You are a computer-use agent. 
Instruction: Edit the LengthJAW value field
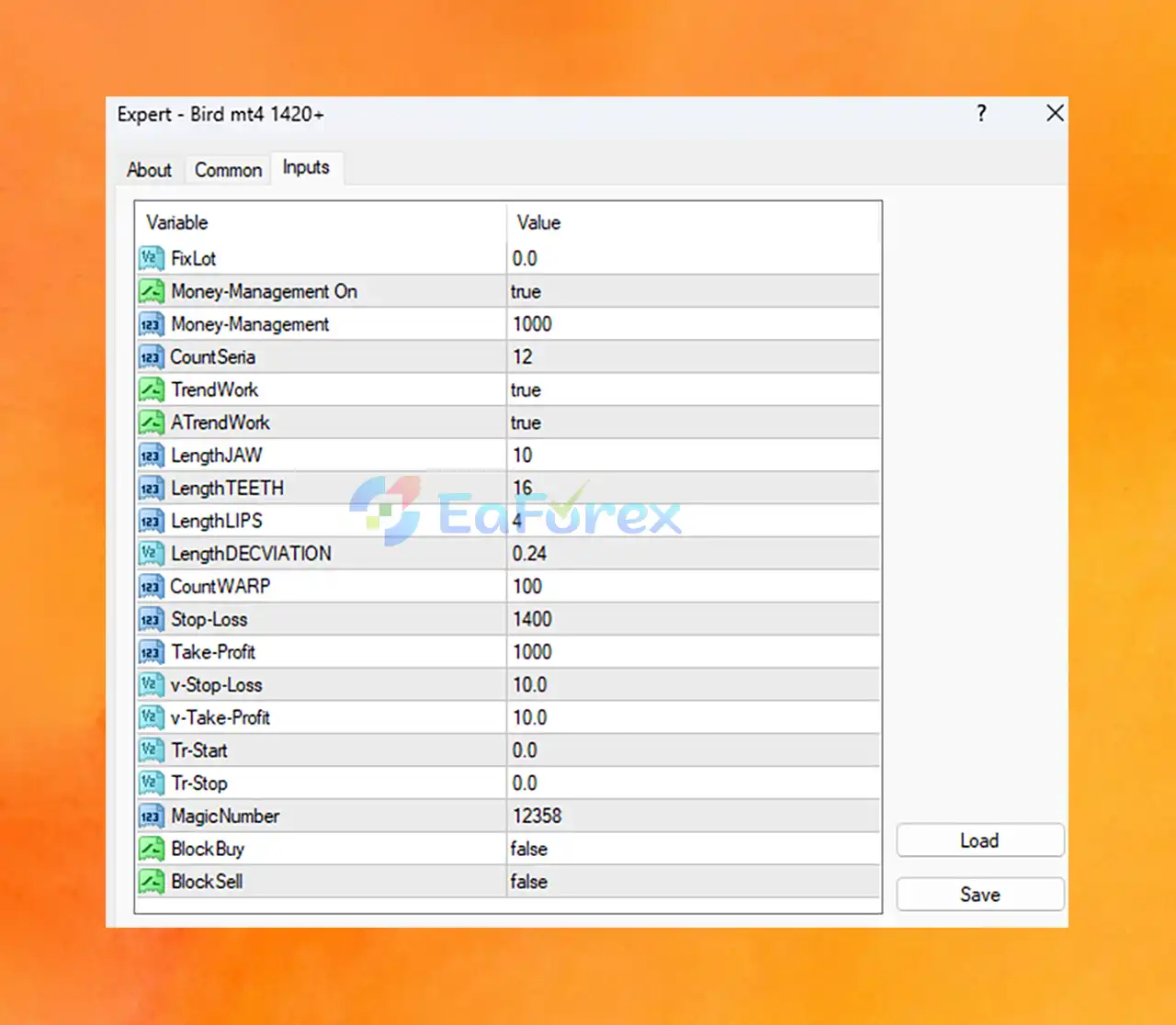pos(694,456)
